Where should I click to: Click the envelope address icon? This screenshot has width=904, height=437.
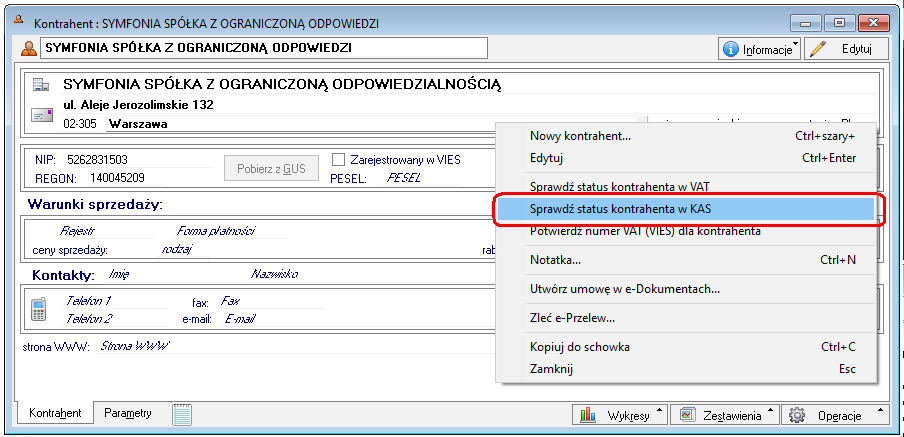click(x=42, y=115)
